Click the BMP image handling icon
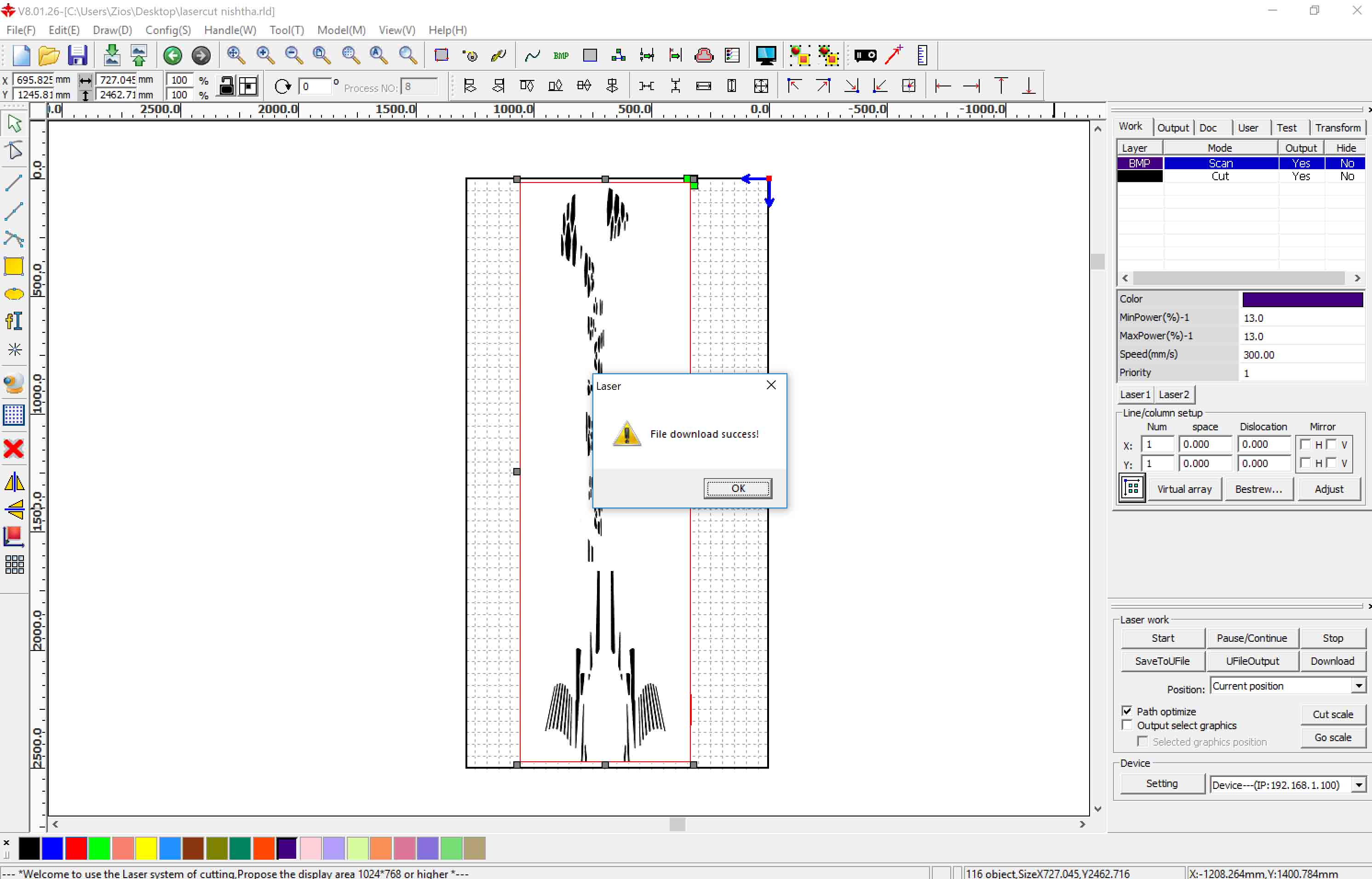This screenshot has width=1372, height=879. pos(561,55)
